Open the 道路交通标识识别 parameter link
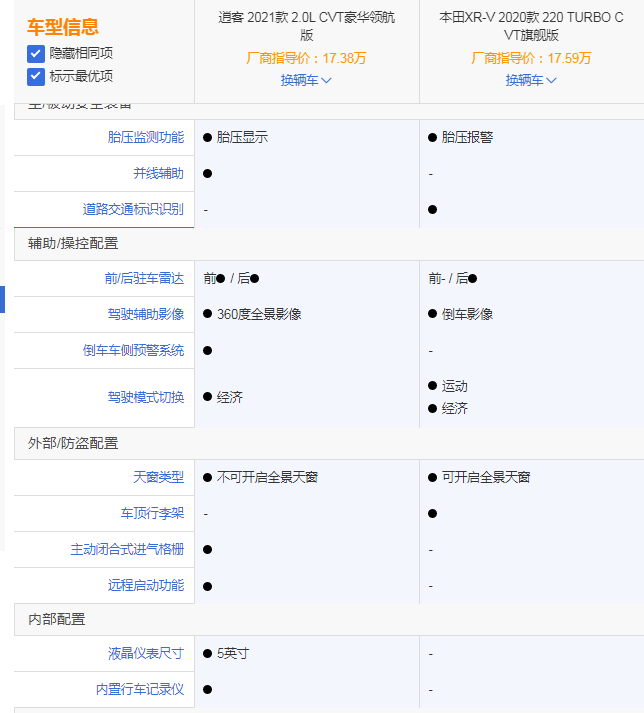Image resolution: width=644 pixels, height=713 pixels. 133,209
